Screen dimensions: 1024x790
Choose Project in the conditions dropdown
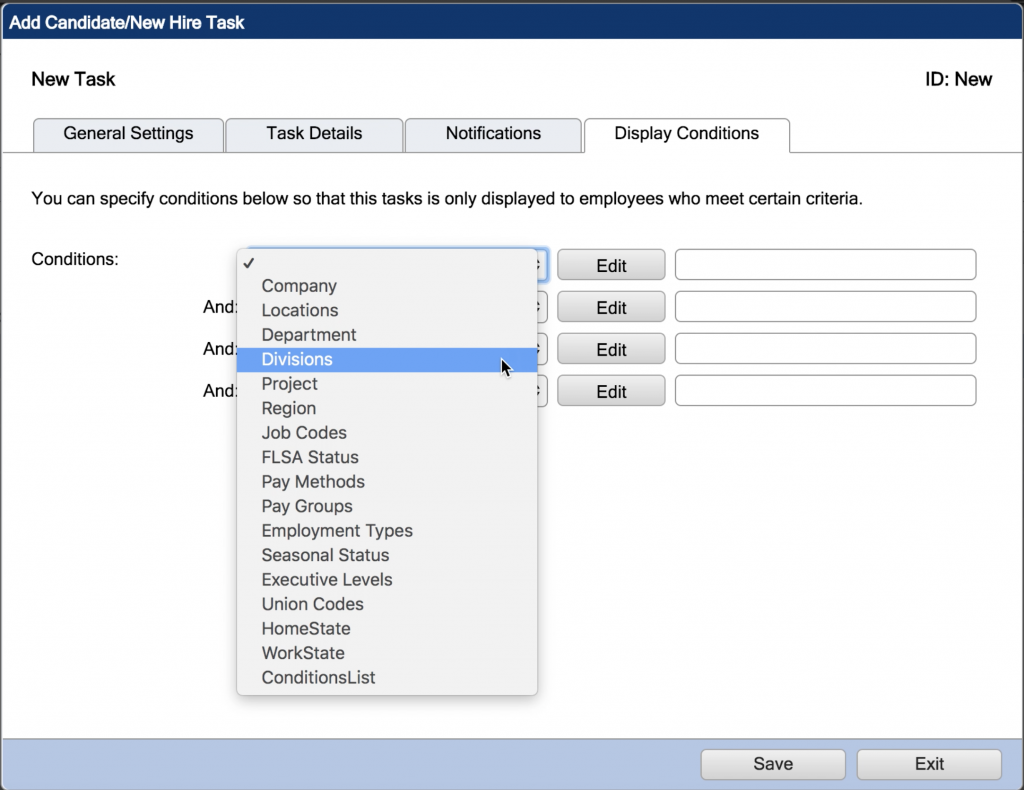pyautogui.click(x=289, y=384)
